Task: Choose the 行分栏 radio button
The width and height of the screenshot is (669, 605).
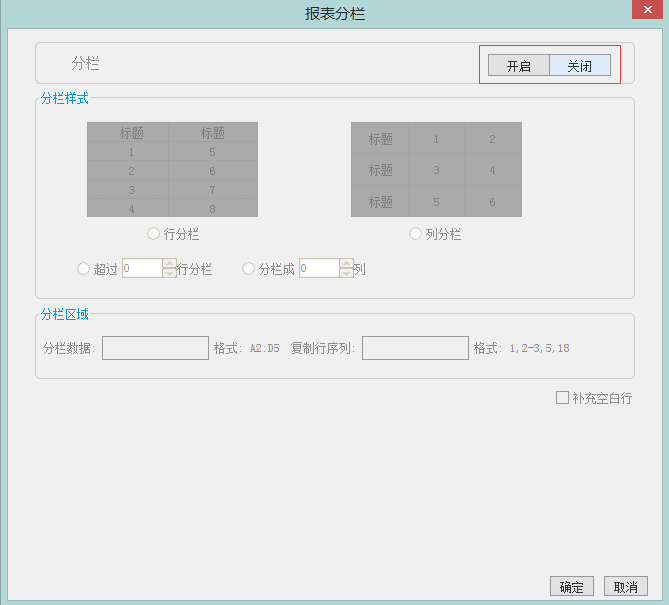Action: pos(153,234)
